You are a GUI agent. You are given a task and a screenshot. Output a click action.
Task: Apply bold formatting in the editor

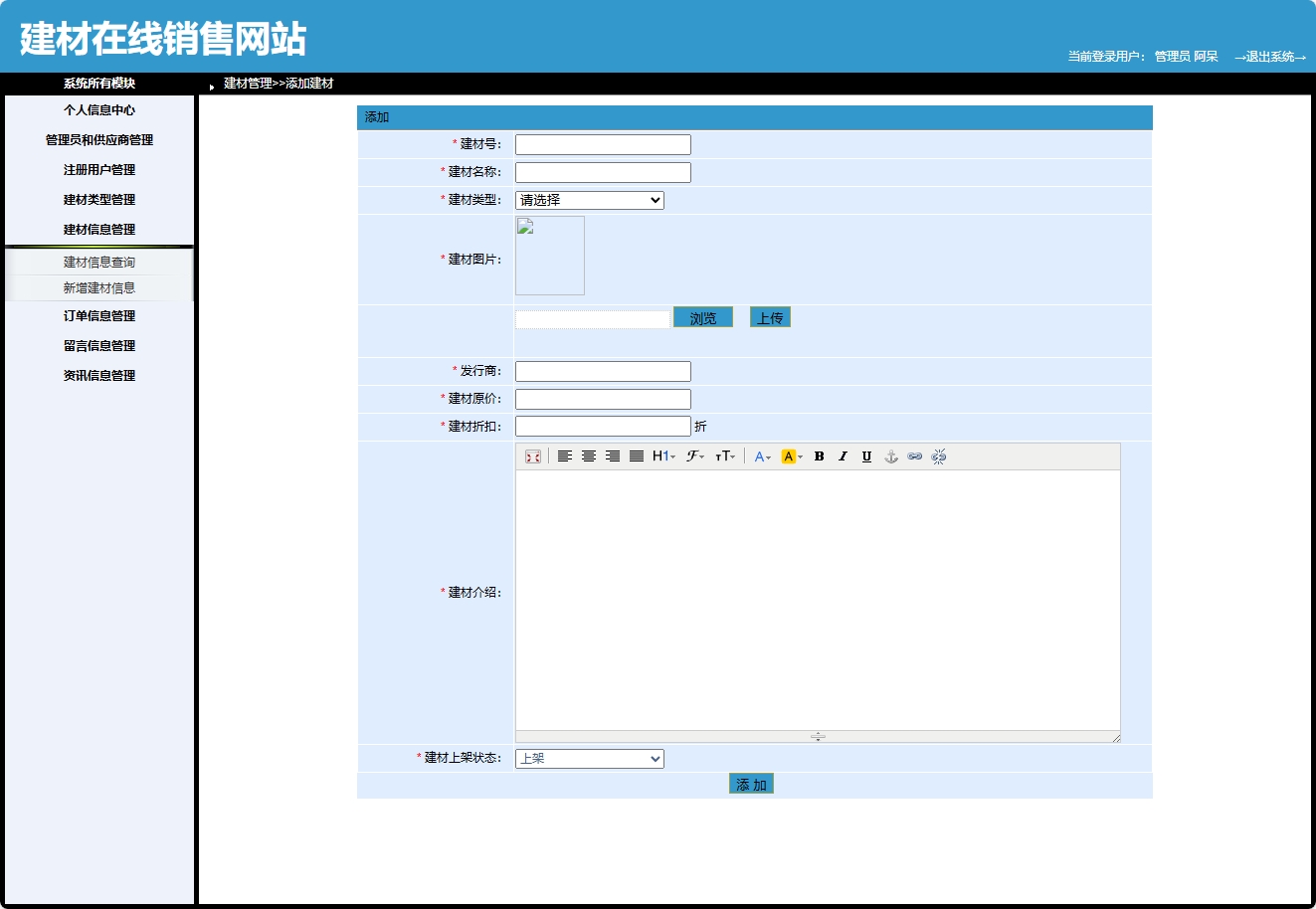coord(818,455)
